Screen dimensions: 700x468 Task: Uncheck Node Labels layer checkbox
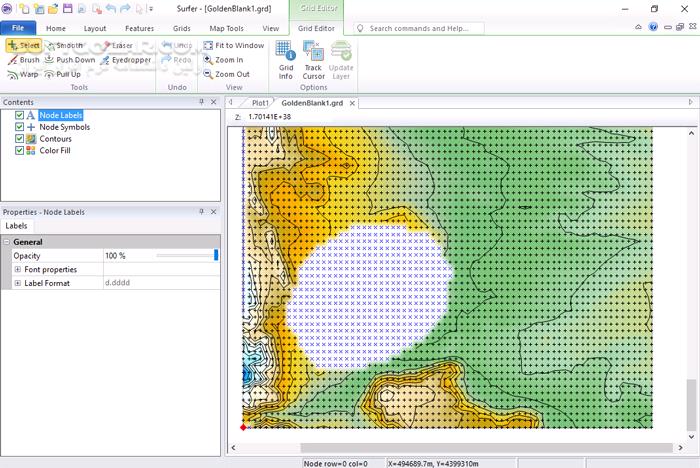coord(20,116)
